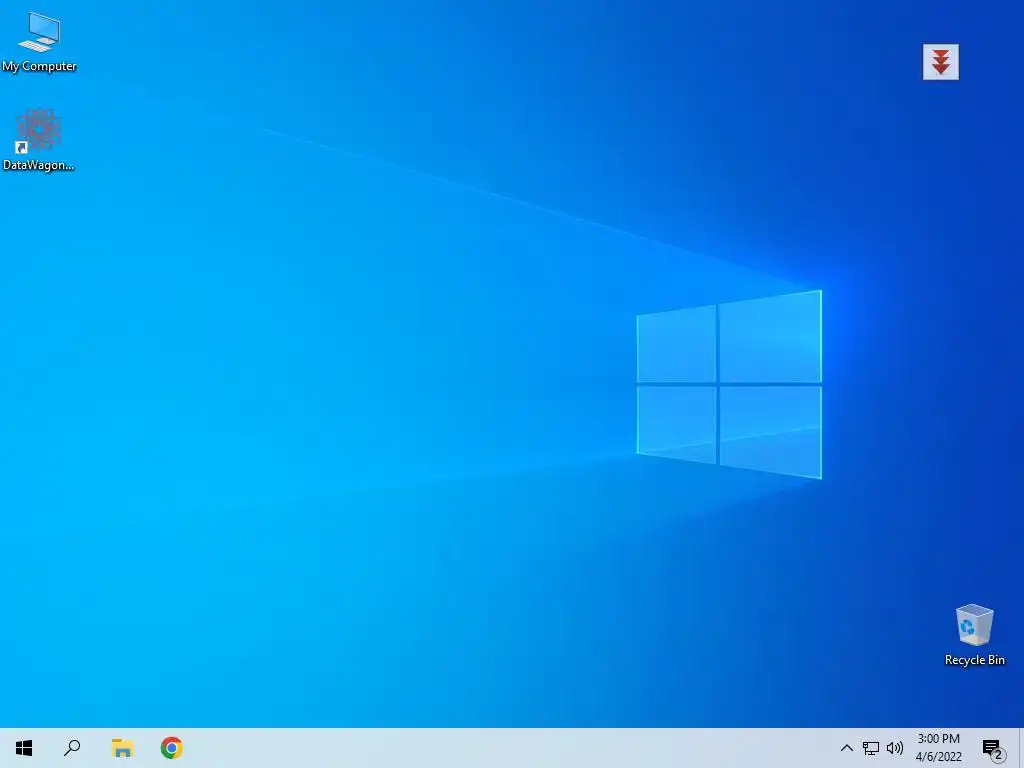This screenshot has height=768, width=1024.
Task: Show hidden system tray icons
Action: pos(846,748)
